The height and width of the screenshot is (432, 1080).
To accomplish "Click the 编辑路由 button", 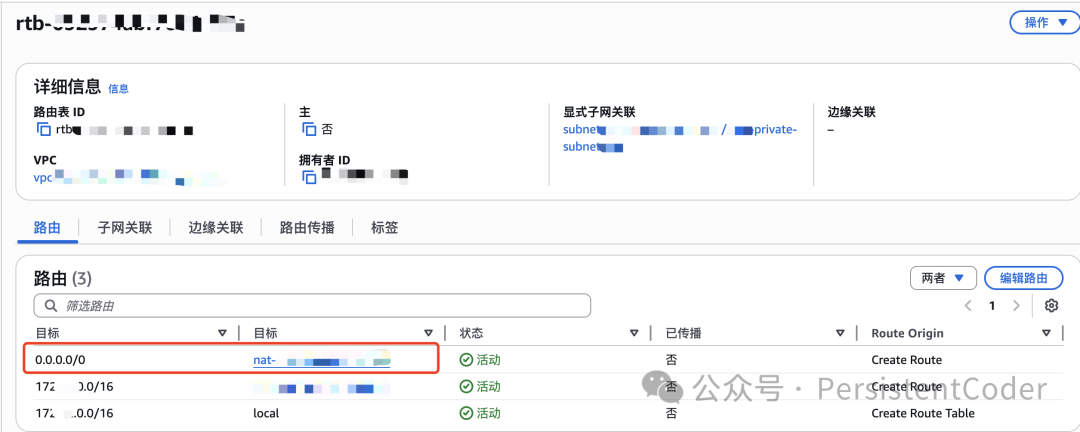I will coord(1024,278).
